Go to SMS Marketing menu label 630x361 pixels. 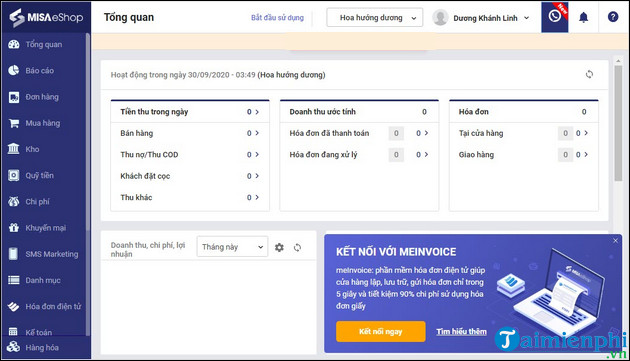coord(52,254)
